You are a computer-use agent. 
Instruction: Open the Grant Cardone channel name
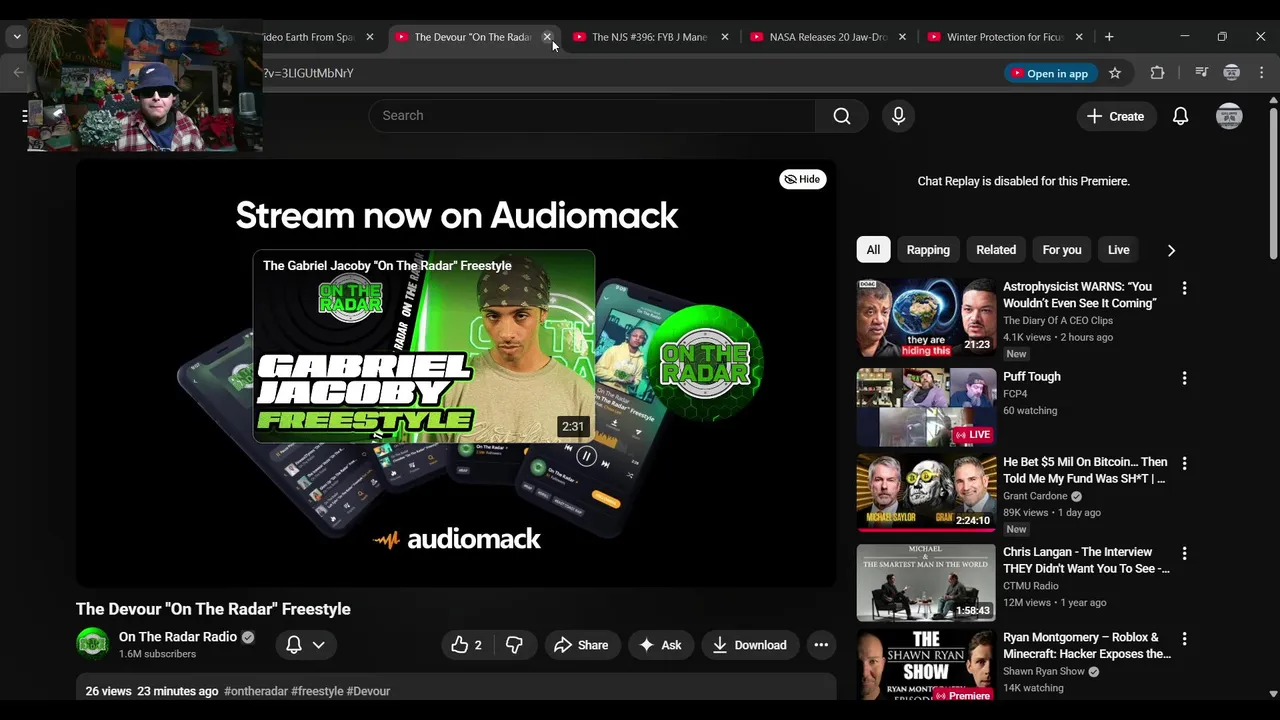(1035, 496)
